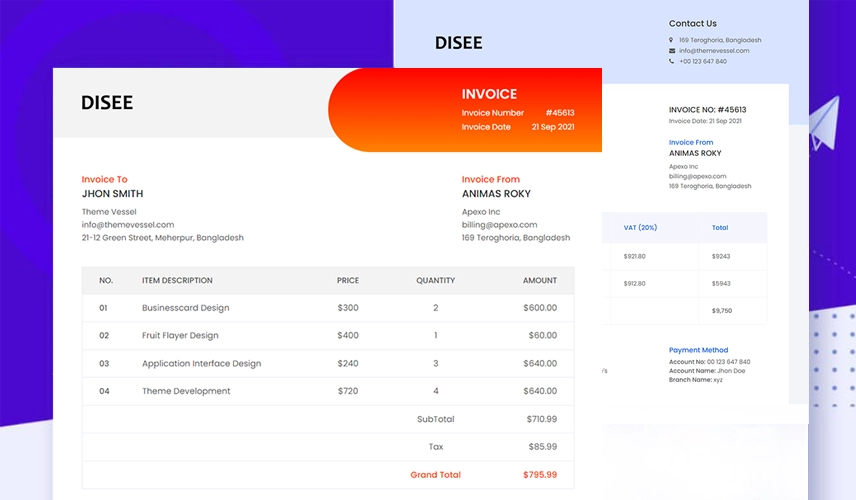Click the ITEM DESCRIPTION column header
Screen dimensions: 856x500
pyautogui.click(x=177, y=281)
